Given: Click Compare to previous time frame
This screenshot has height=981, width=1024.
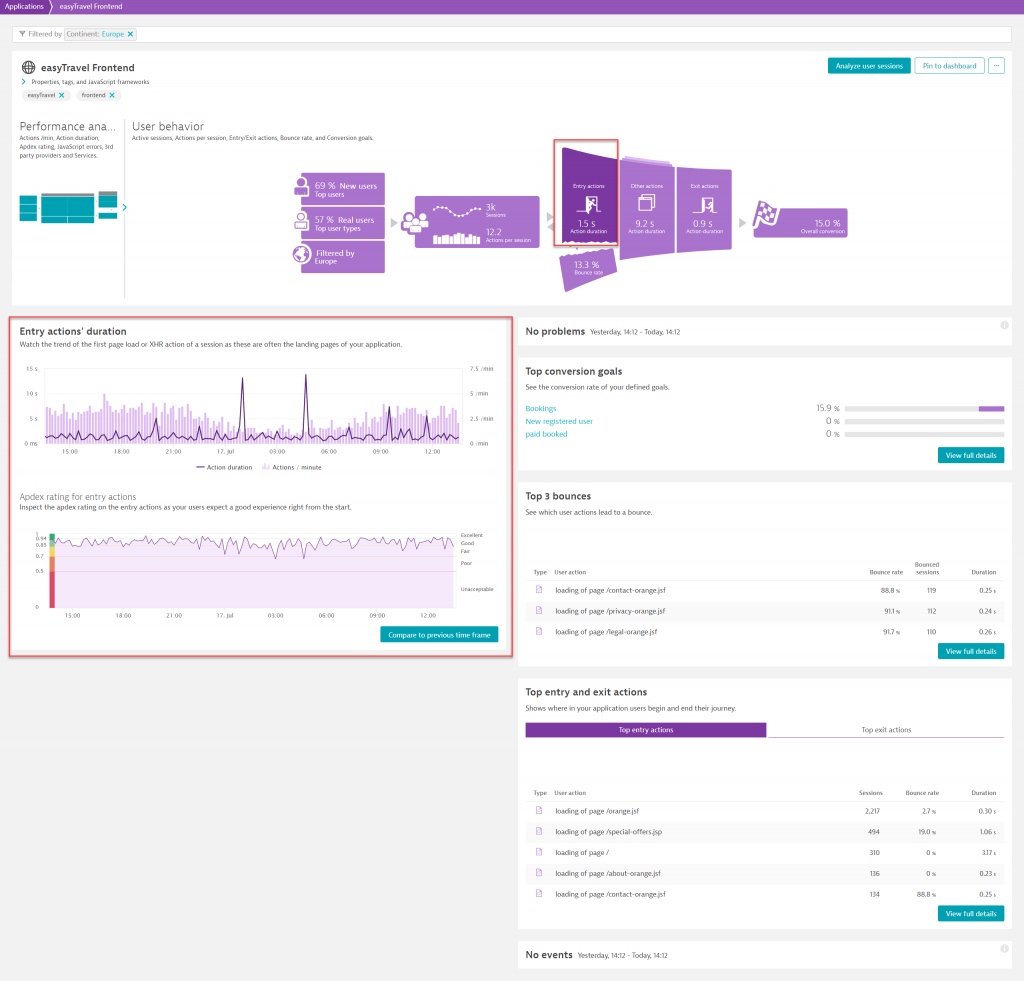Looking at the screenshot, I should [x=438, y=633].
